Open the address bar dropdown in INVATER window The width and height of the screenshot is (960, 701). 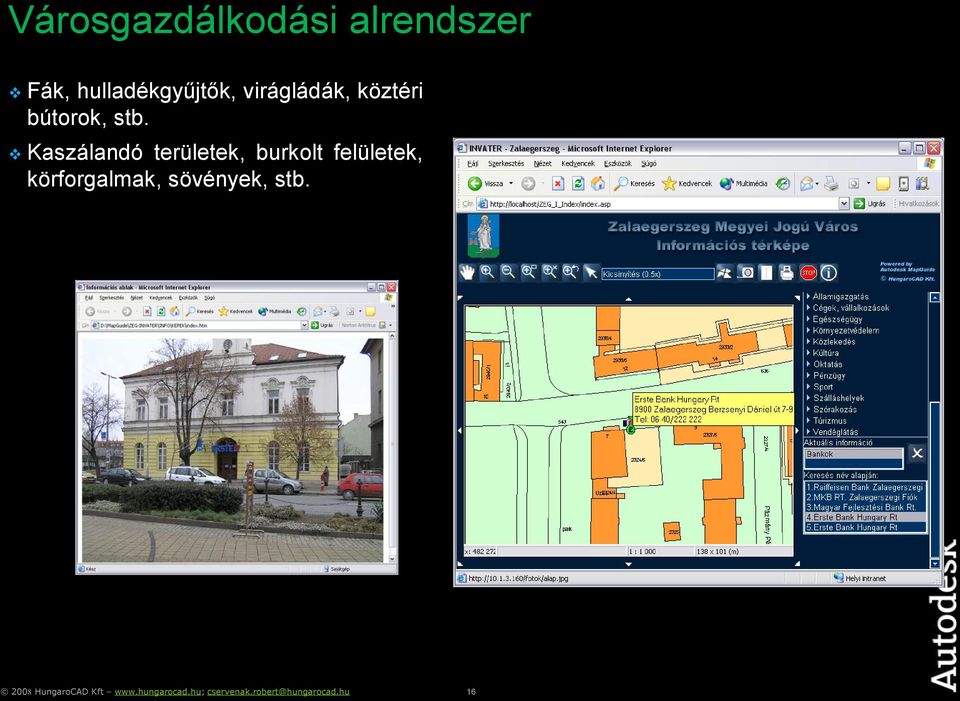coord(844,204)
